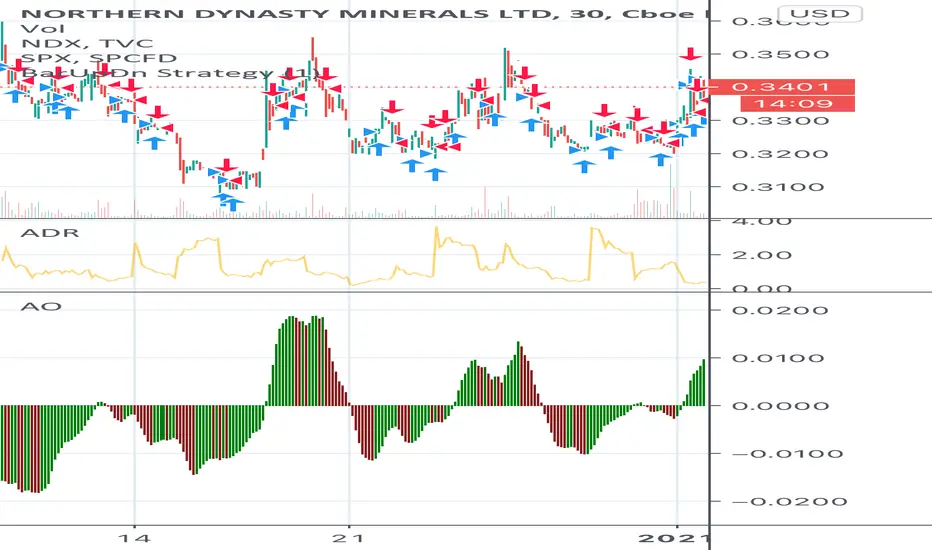Viewport: 932px width, 550px height.
Task: Click the 14 date label on time axis
Action: pos(134,539)
